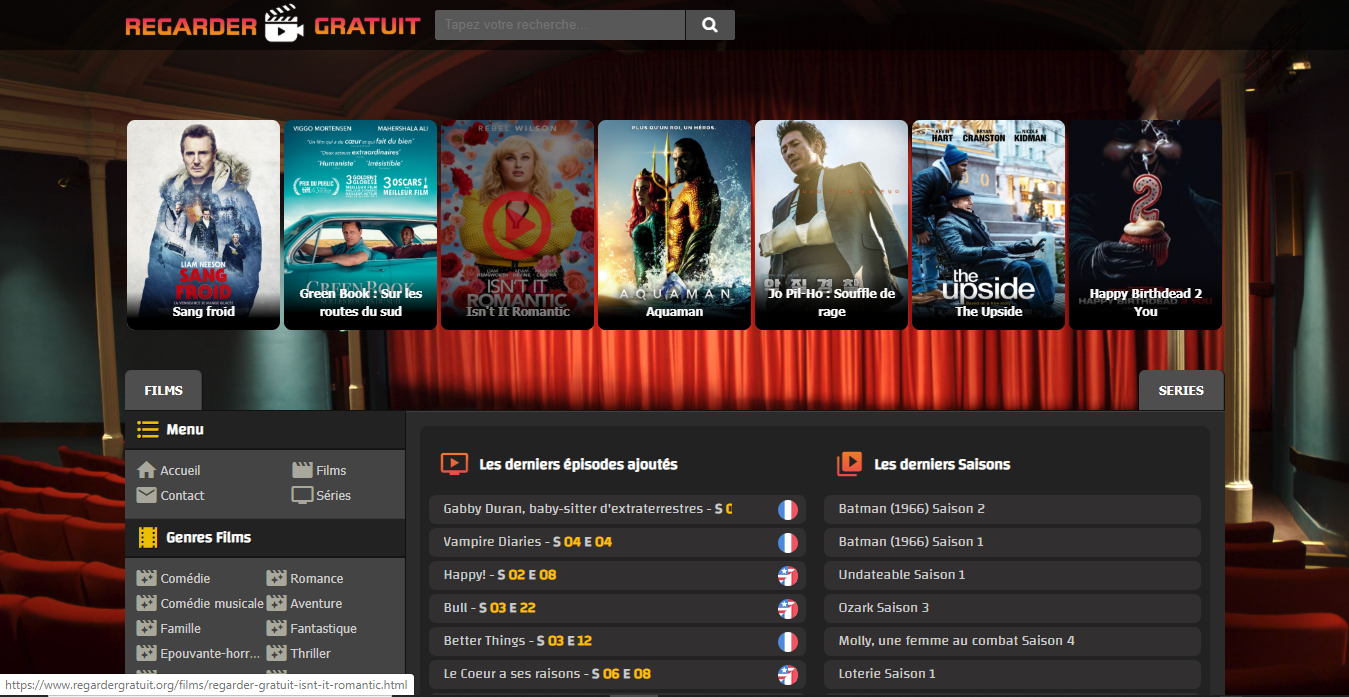Screen dimensions: 1349x697
Task: Click the French flag on Vampire Diaries row
Action: point(788,543)
